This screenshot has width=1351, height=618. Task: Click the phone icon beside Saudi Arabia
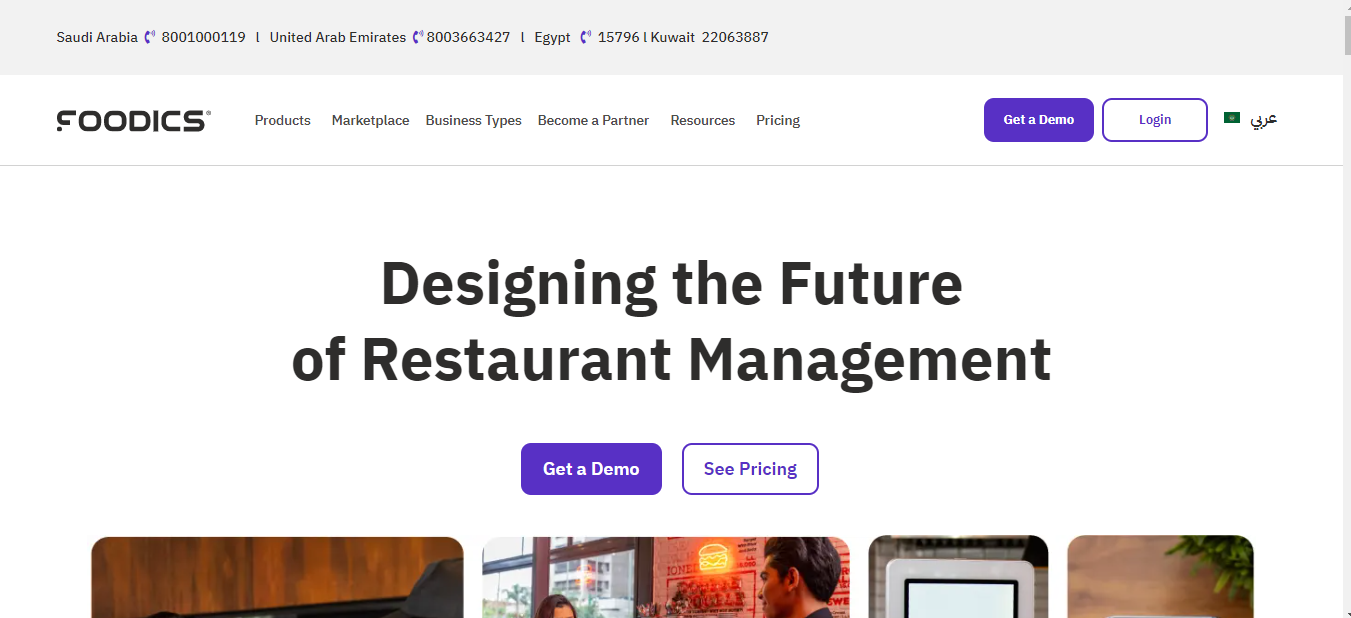click(150, 37)
